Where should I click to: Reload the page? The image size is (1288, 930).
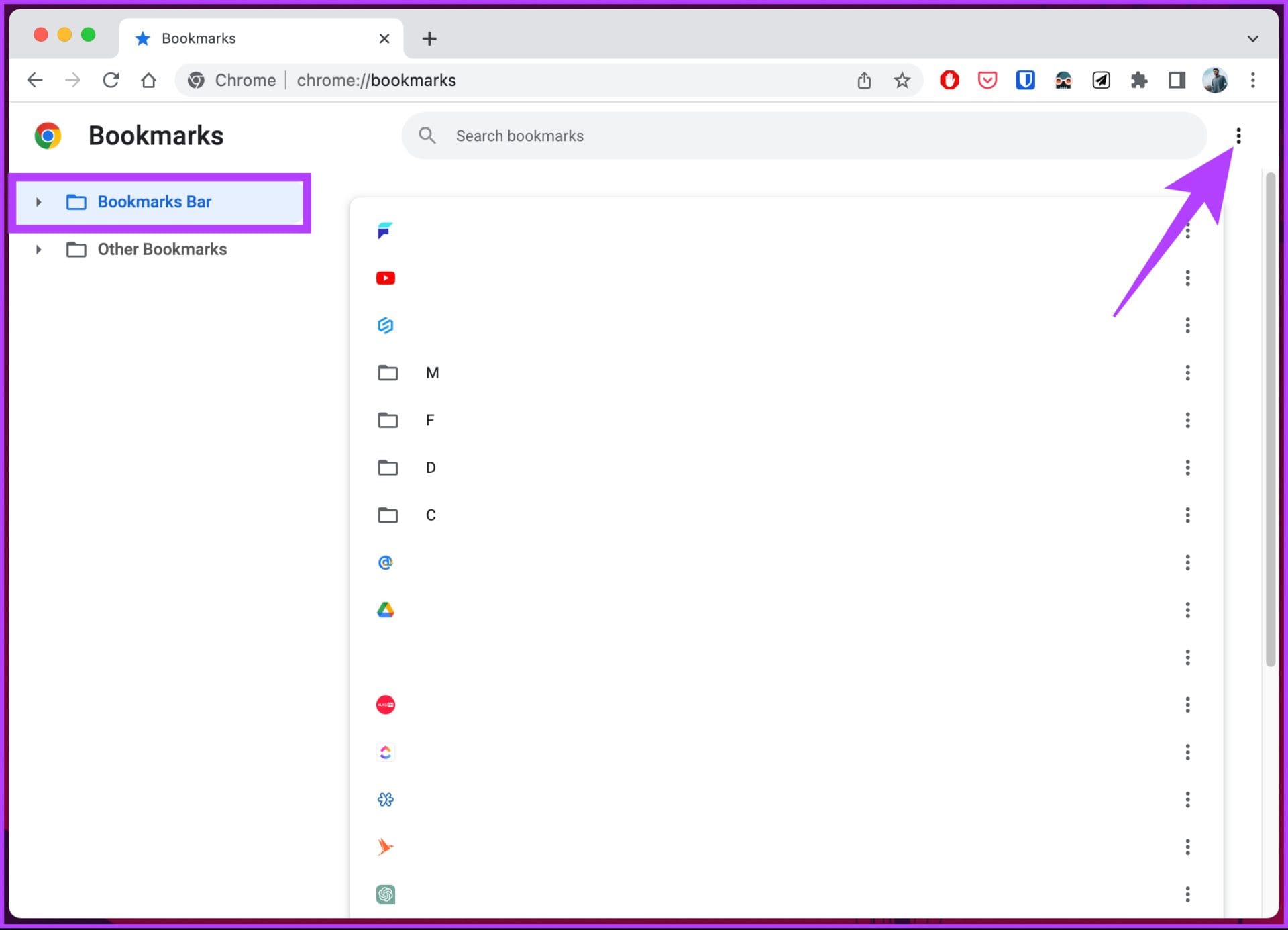(x=111, y=81)
